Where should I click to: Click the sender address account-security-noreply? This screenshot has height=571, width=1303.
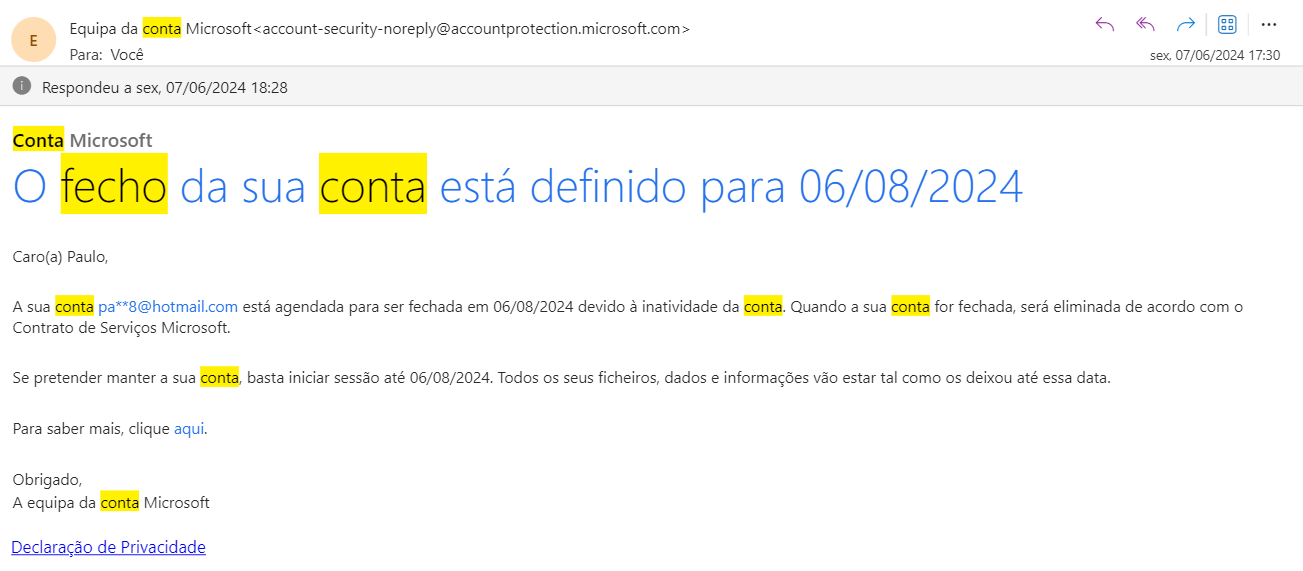pyautogui.click(x=472, y=29)
